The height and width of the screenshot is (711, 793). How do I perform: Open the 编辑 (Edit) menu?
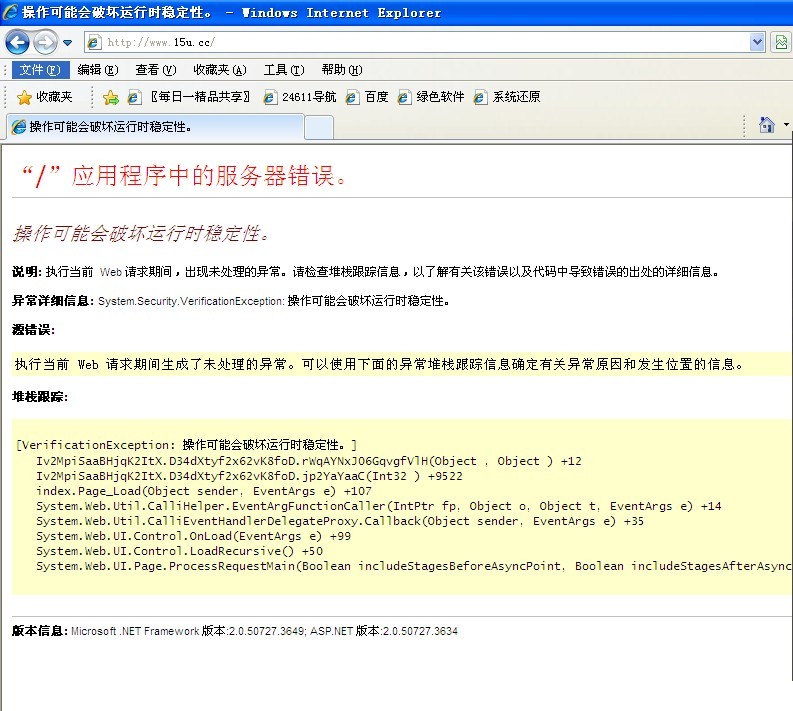[x=97, y=70]
